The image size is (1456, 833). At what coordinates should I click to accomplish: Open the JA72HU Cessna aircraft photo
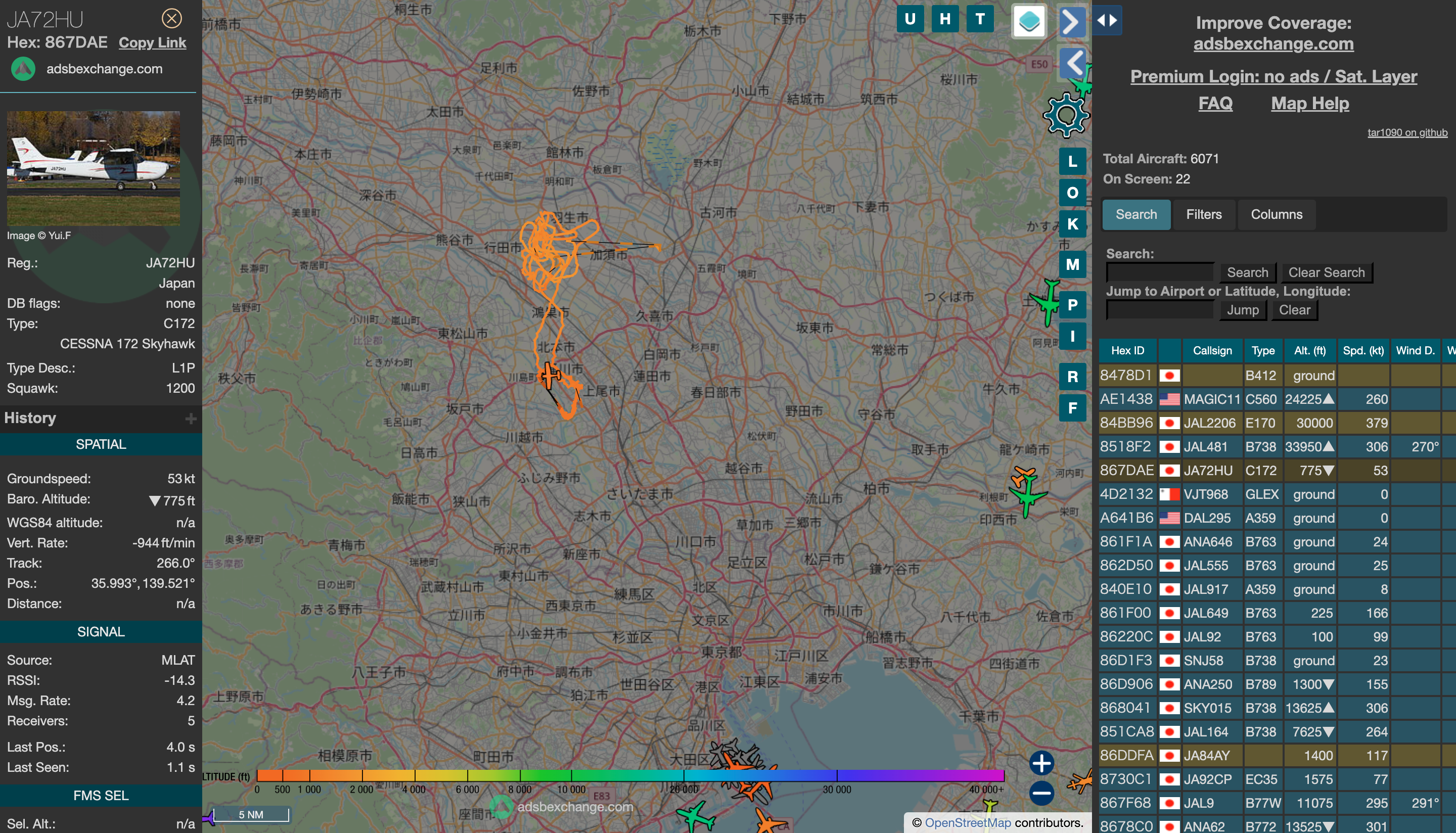[93, 168]
